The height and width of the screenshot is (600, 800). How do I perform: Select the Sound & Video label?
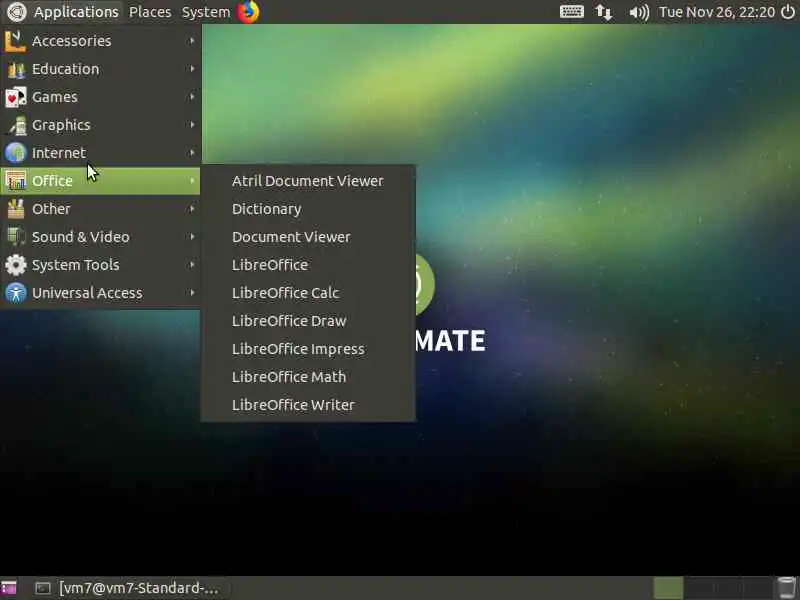(81, 237)
